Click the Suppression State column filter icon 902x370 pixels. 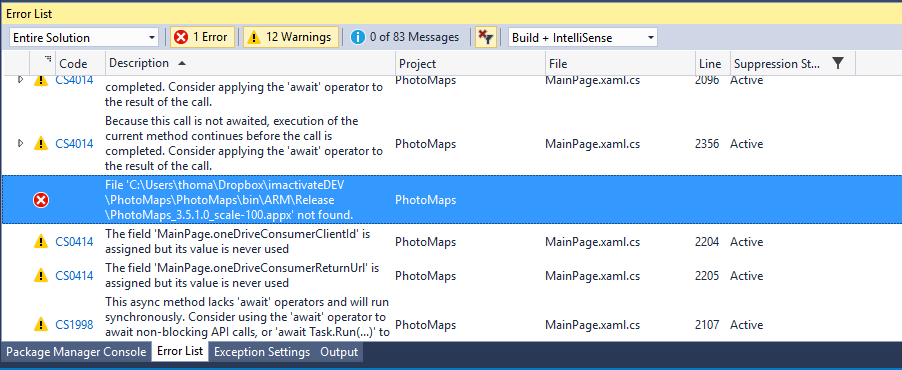tap(838, 63)
